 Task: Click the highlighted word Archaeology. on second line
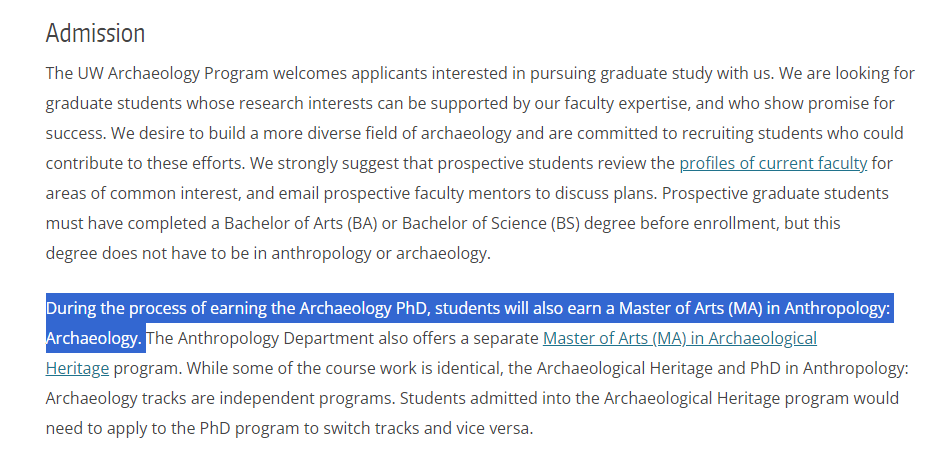(94, 338)
